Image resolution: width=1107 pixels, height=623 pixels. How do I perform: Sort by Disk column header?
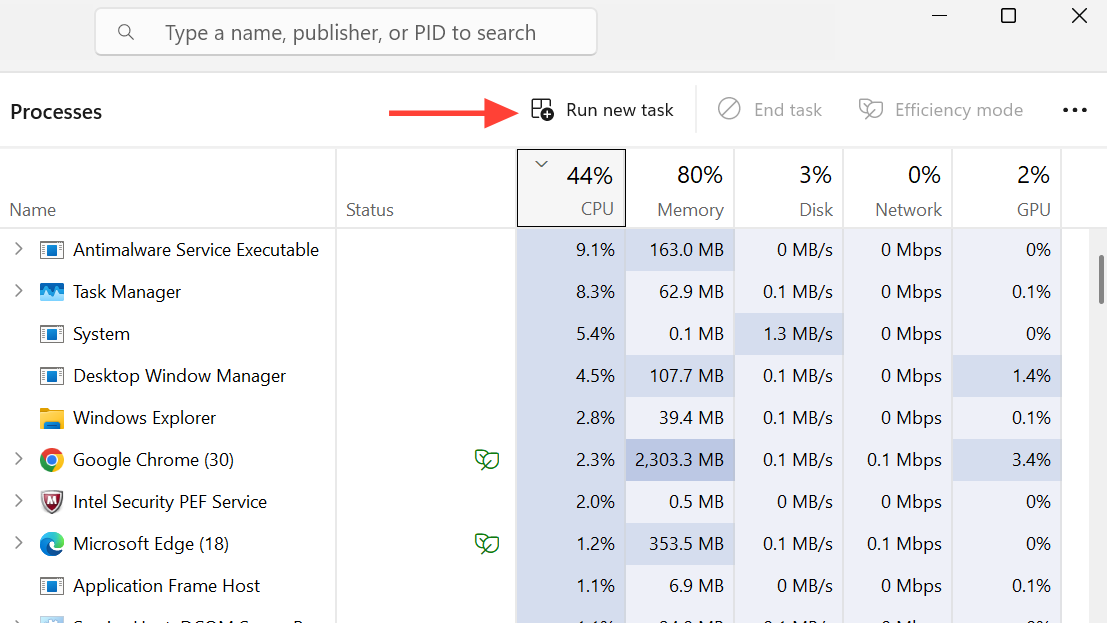789,188
